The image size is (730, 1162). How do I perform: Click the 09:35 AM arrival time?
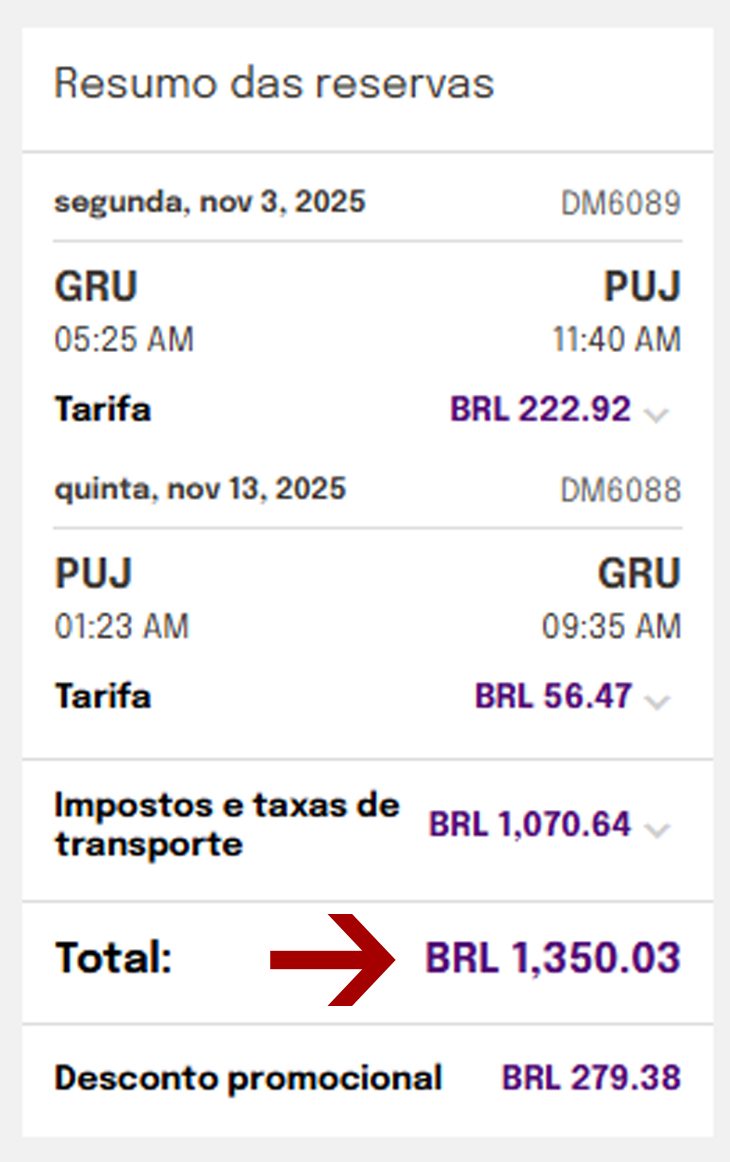tap(611, 626)
